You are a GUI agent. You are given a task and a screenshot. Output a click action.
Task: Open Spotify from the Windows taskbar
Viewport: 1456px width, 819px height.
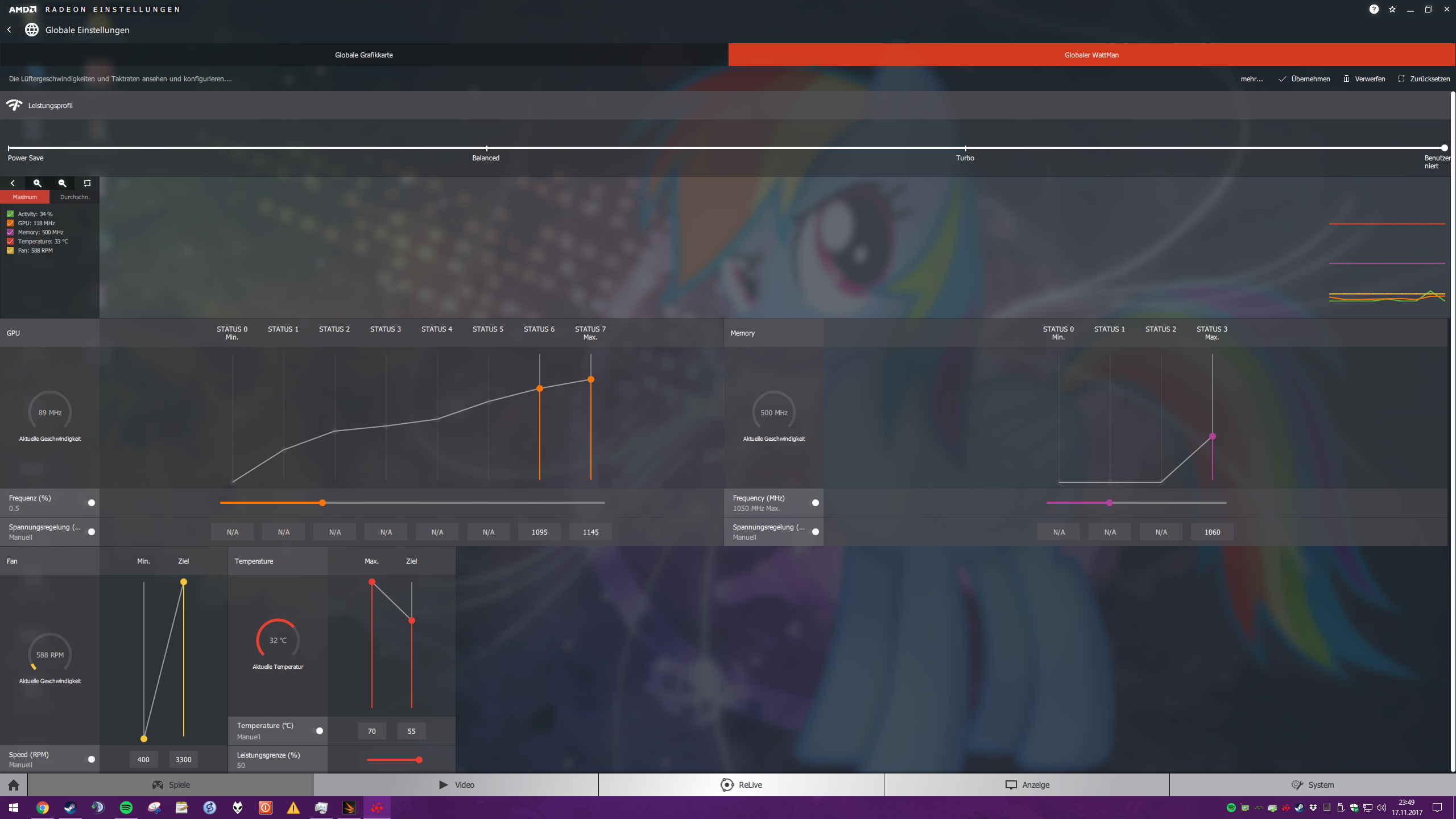tap(126, 808)
